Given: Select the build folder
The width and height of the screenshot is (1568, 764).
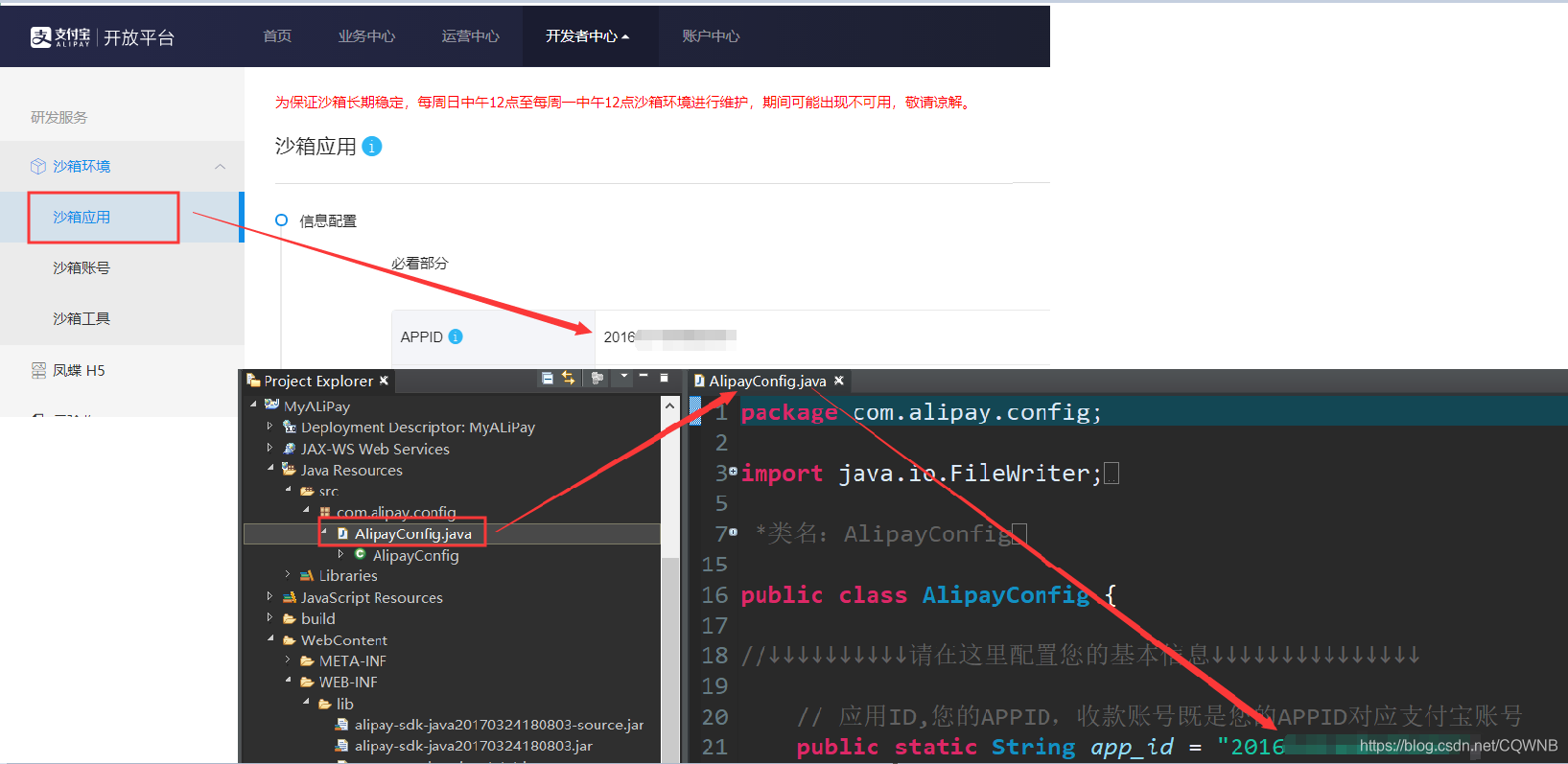Looking at the screenshot, I should tap(317, 619).
